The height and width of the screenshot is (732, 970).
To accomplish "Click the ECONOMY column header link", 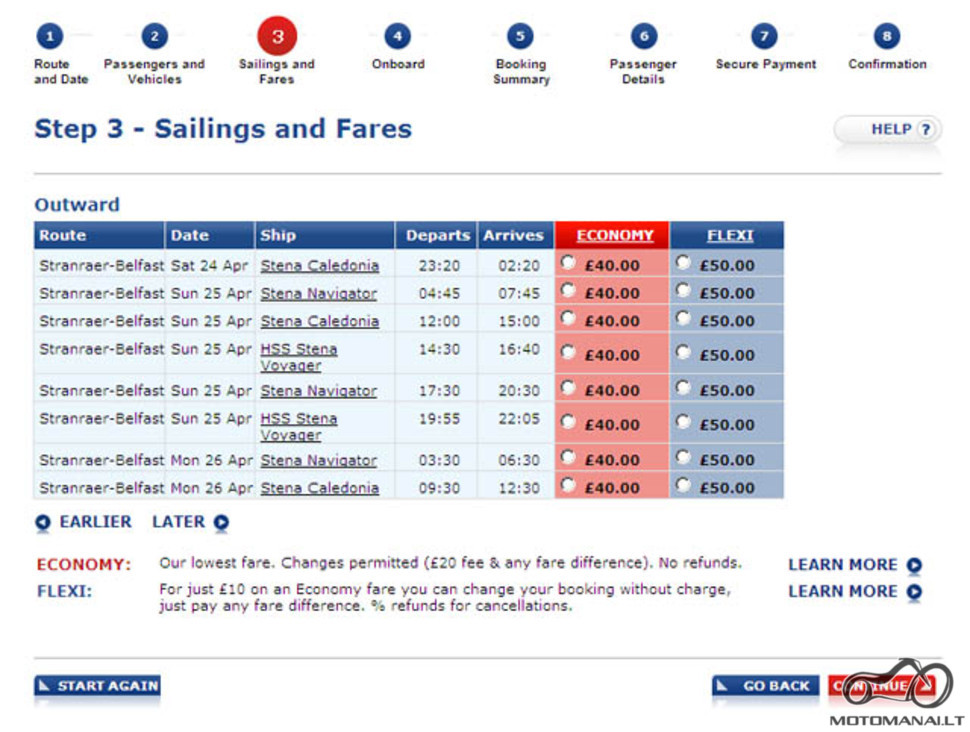I will pyautogui.click(x=615, y=236).
